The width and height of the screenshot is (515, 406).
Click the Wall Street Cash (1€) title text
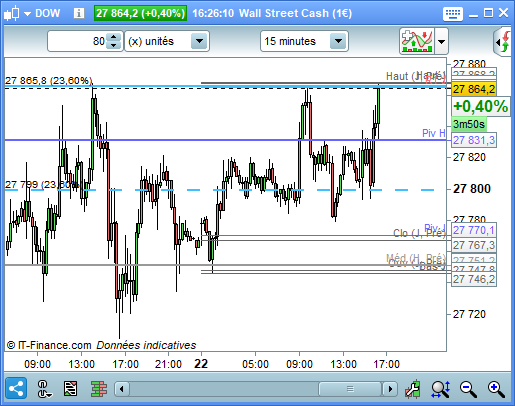pos(295,13)
